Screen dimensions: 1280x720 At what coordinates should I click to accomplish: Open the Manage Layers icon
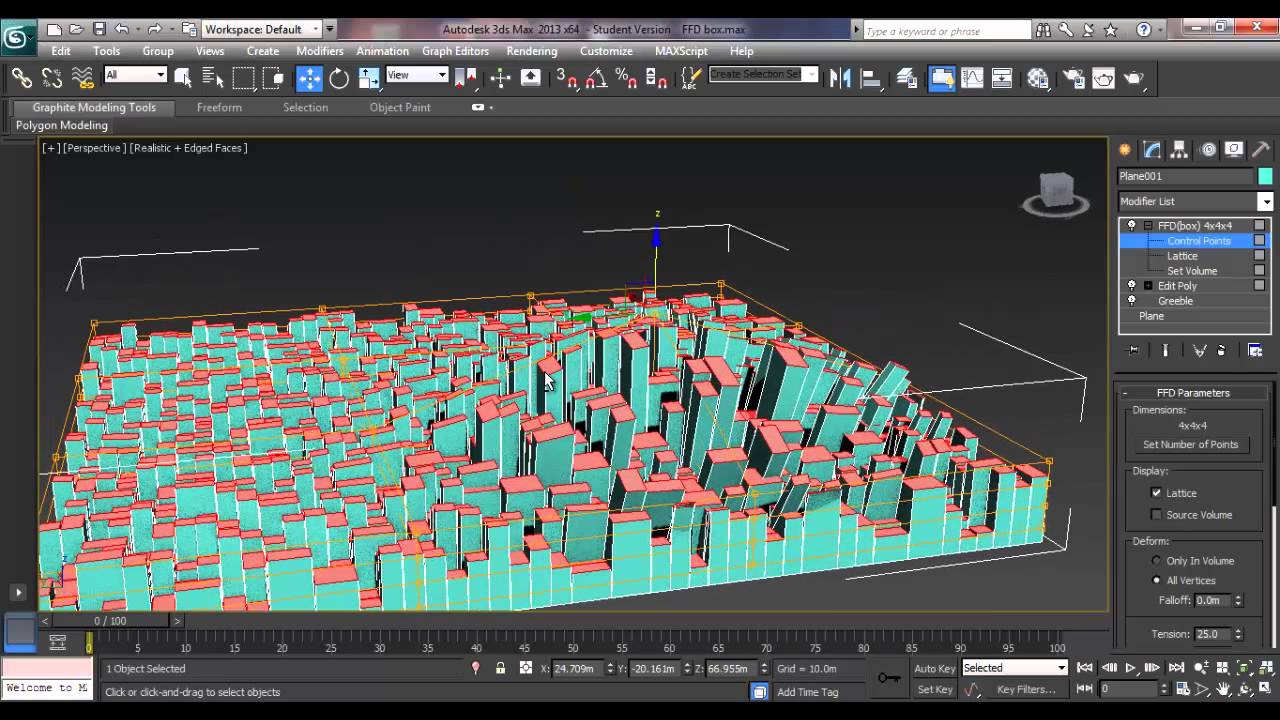pyautogui.click(x=907, y=78)
